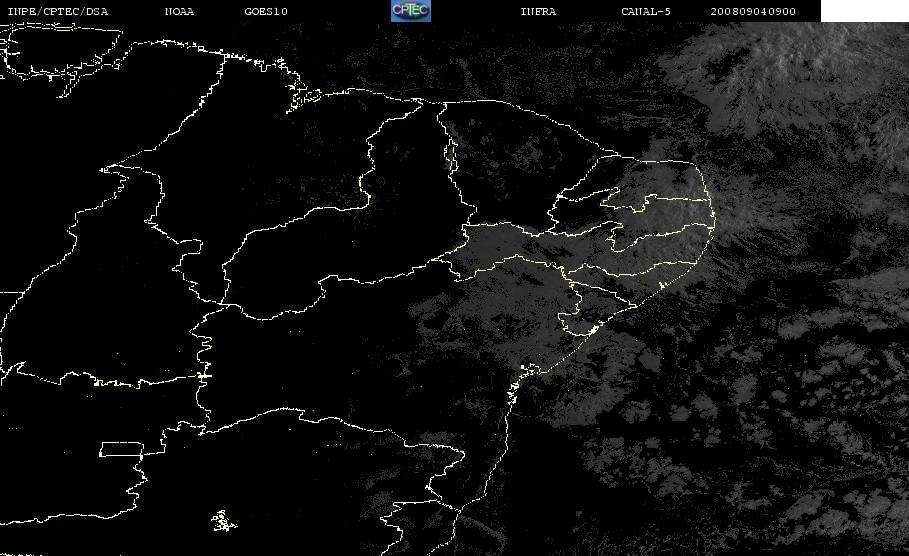Click the CPTEC logo in header

(410, 10)
